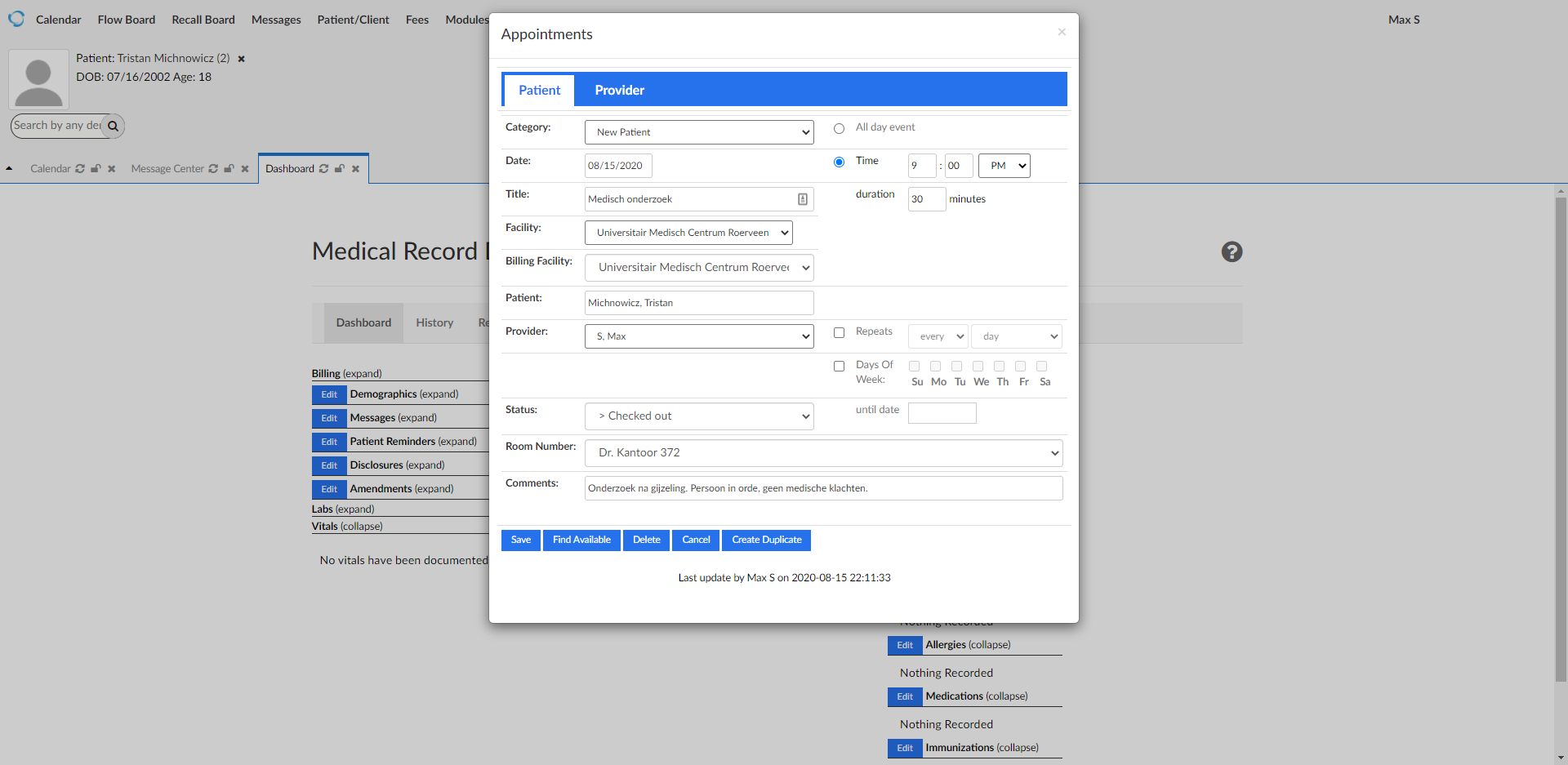Open the Category dropdown
This screenshot has height=765, width=1568.
coord(699,132)
